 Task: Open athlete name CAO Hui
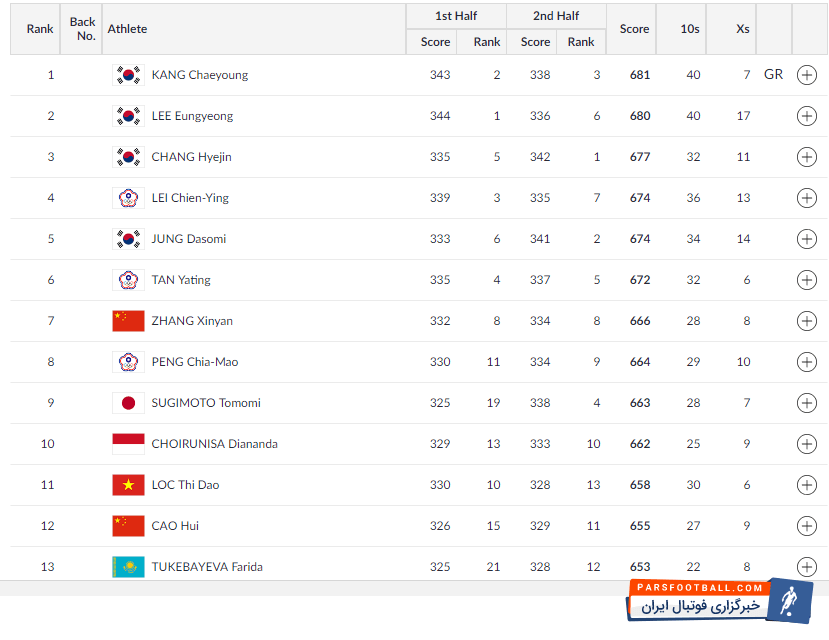click(175, 526)
